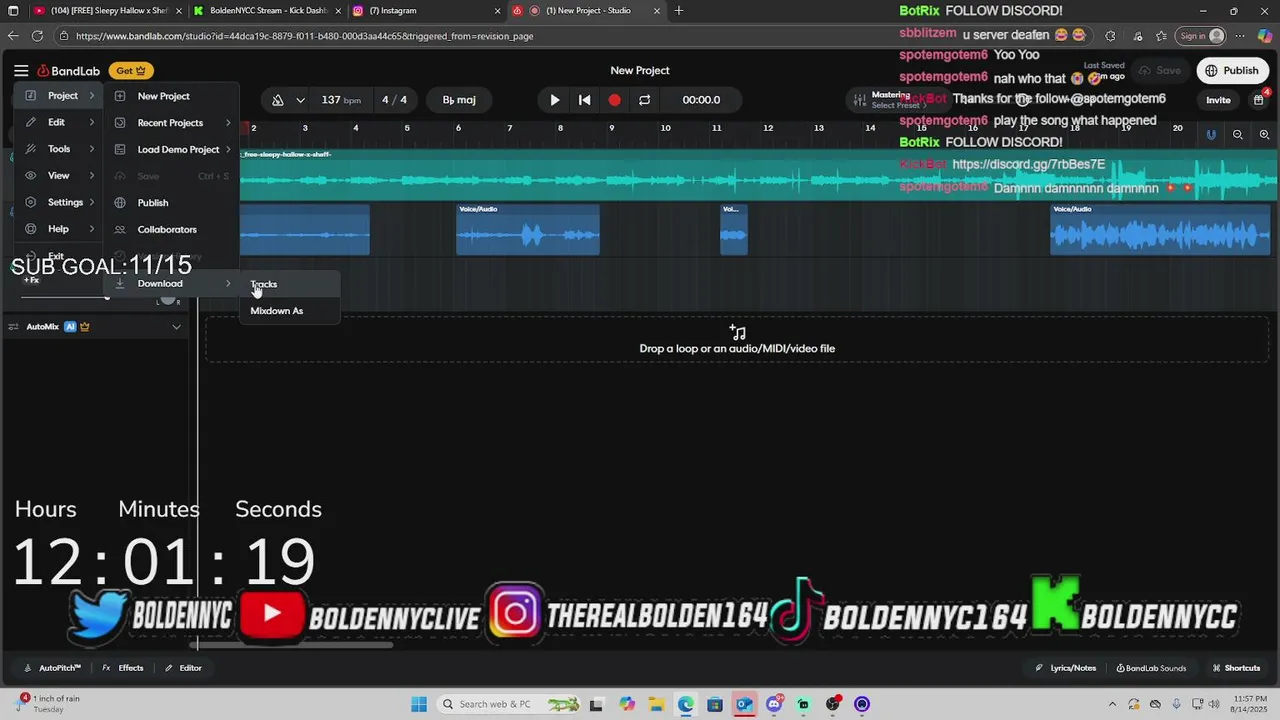Click the Drop a loop or audio area
Image resolution: width=1280 pixels, height=720 pixels.
click(737, 340)
